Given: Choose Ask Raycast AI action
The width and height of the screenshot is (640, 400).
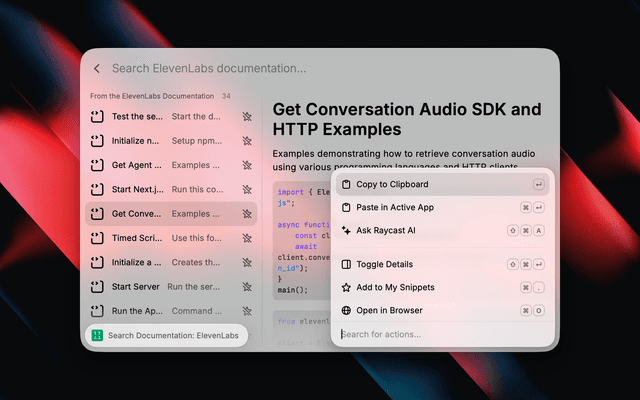Looking at the screenshot, I should tap(442, 231).
